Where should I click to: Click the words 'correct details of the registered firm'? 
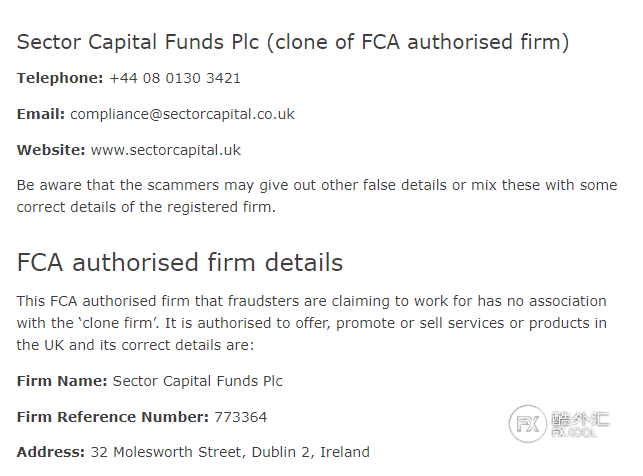[x=146, y=207]
